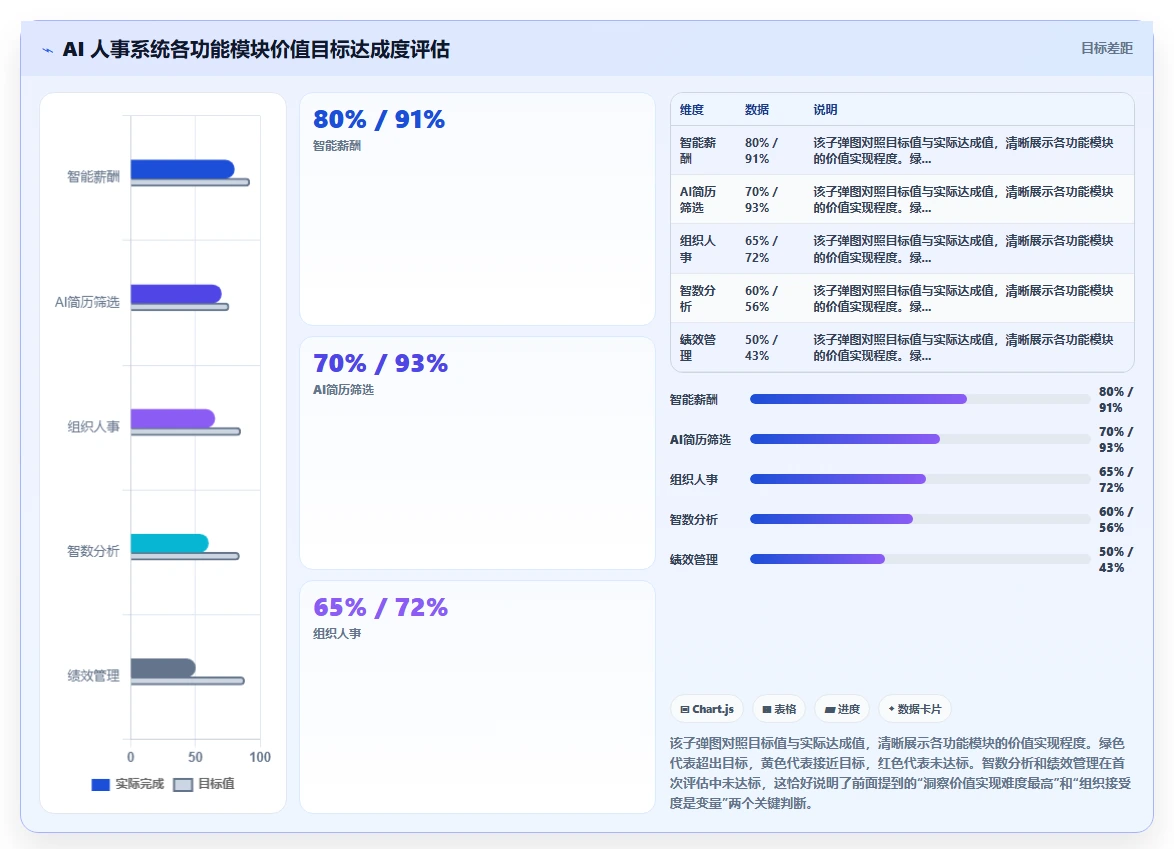1174x849 pixels.
Task: Toggle the 目标值 legend item
Action: tap(204, 784)
